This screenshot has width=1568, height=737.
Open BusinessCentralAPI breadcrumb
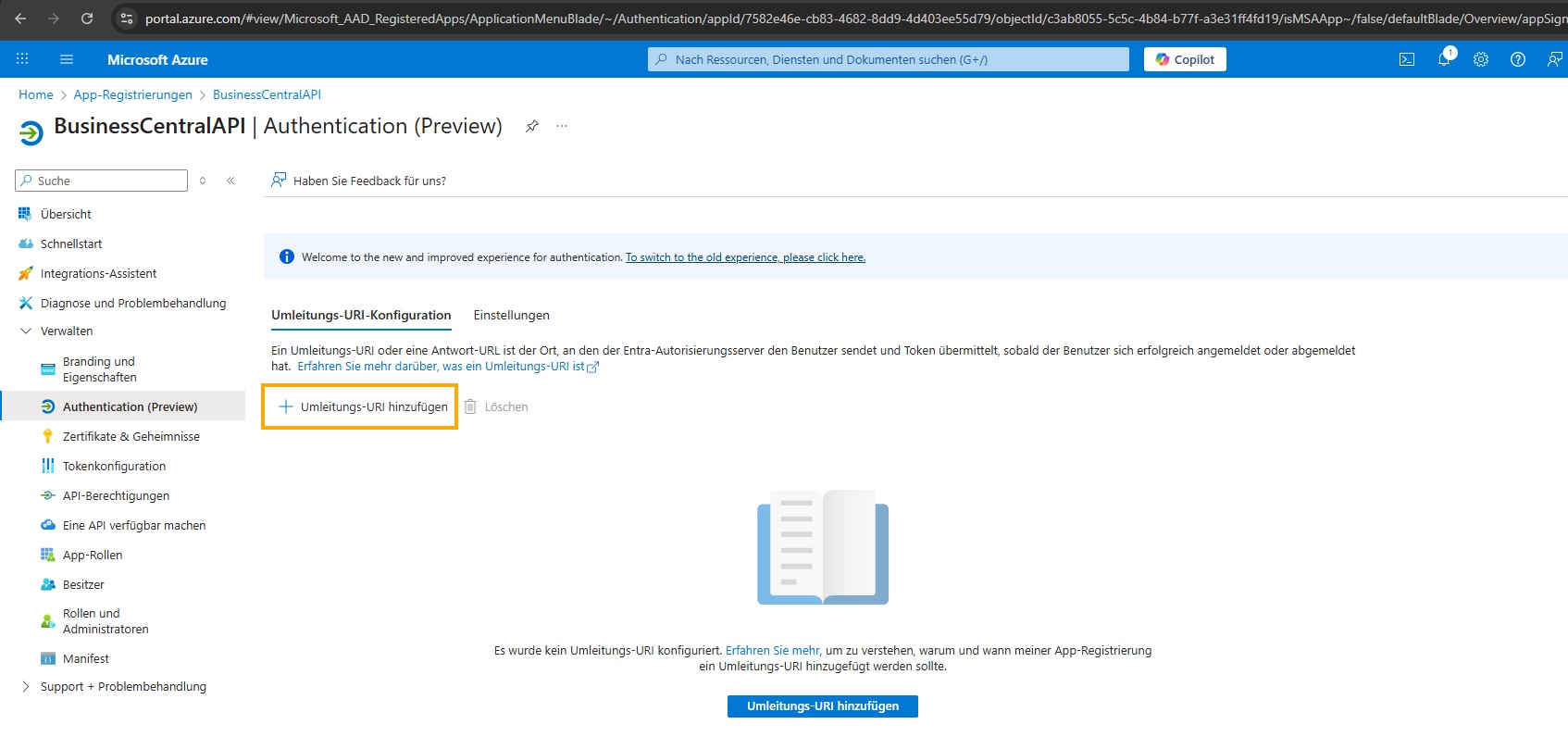coord(267,94)
